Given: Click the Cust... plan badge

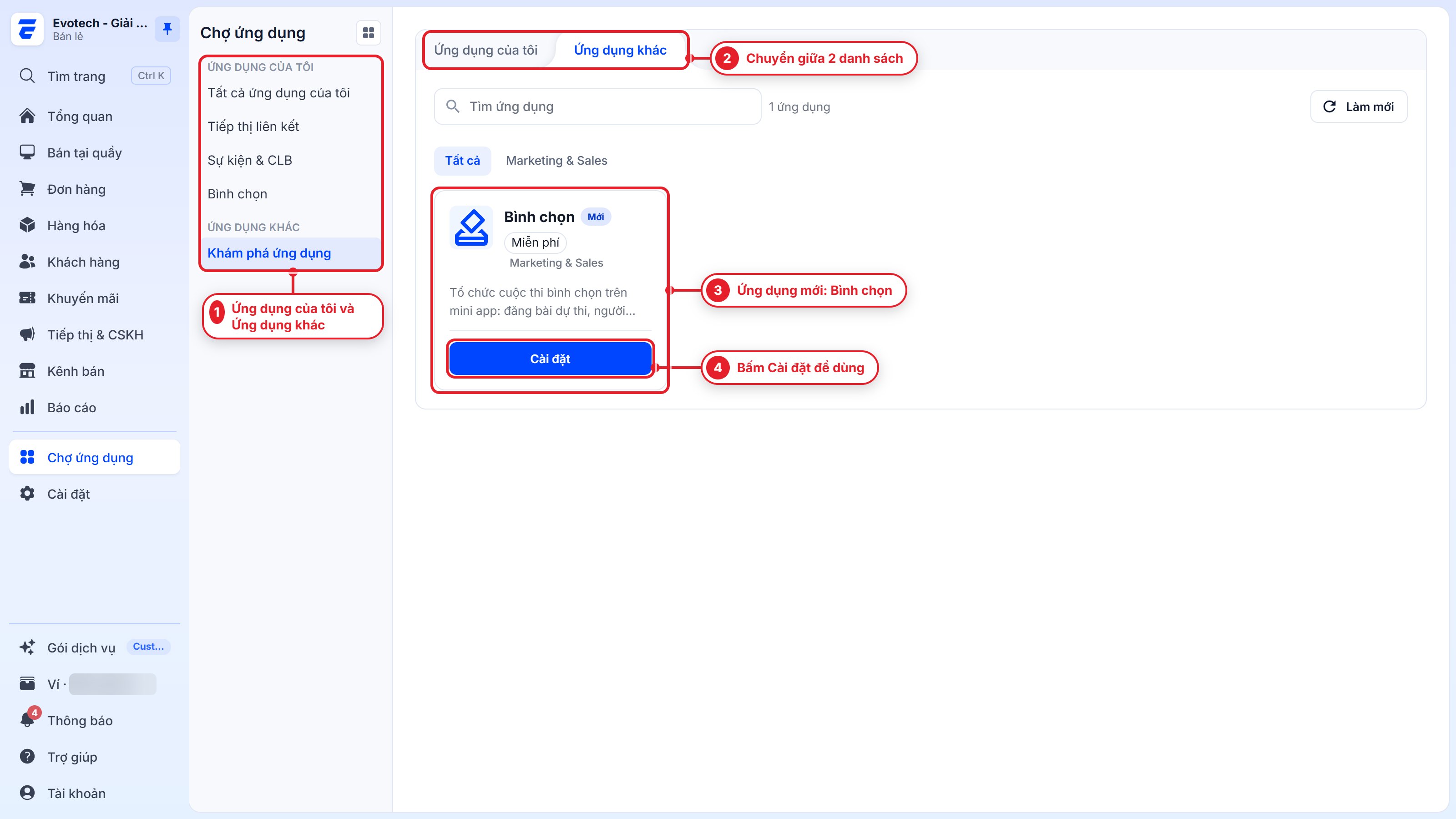Looking at the screenshot, I should coord(148,647).
